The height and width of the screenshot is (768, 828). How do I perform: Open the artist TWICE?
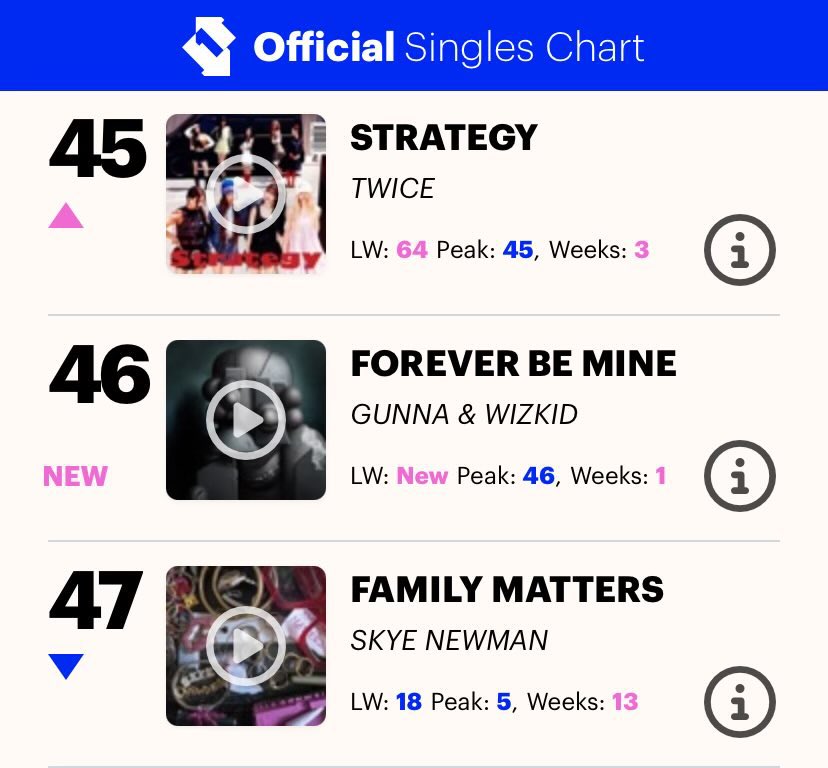392,189
